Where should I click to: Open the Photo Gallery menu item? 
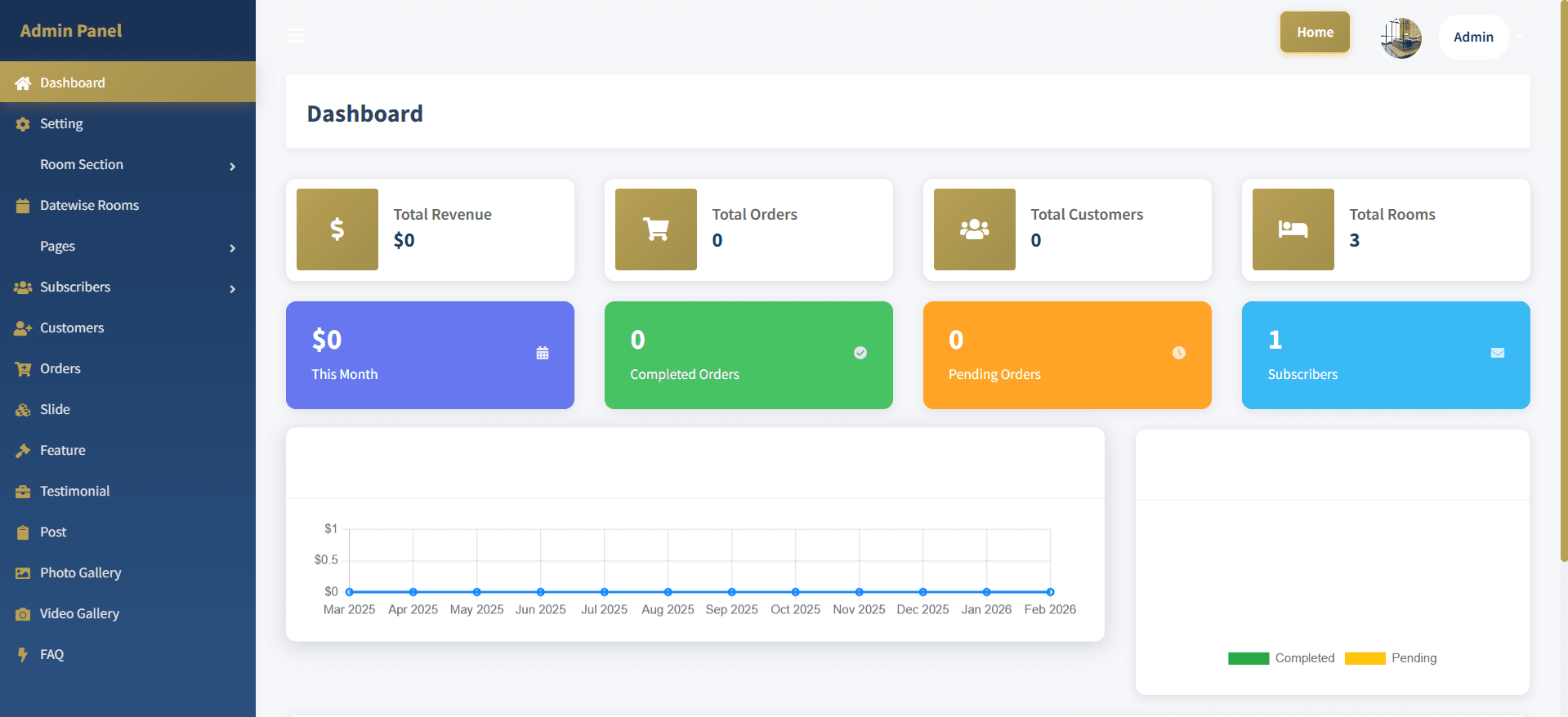pyautogui.click(x=127, y=572)
